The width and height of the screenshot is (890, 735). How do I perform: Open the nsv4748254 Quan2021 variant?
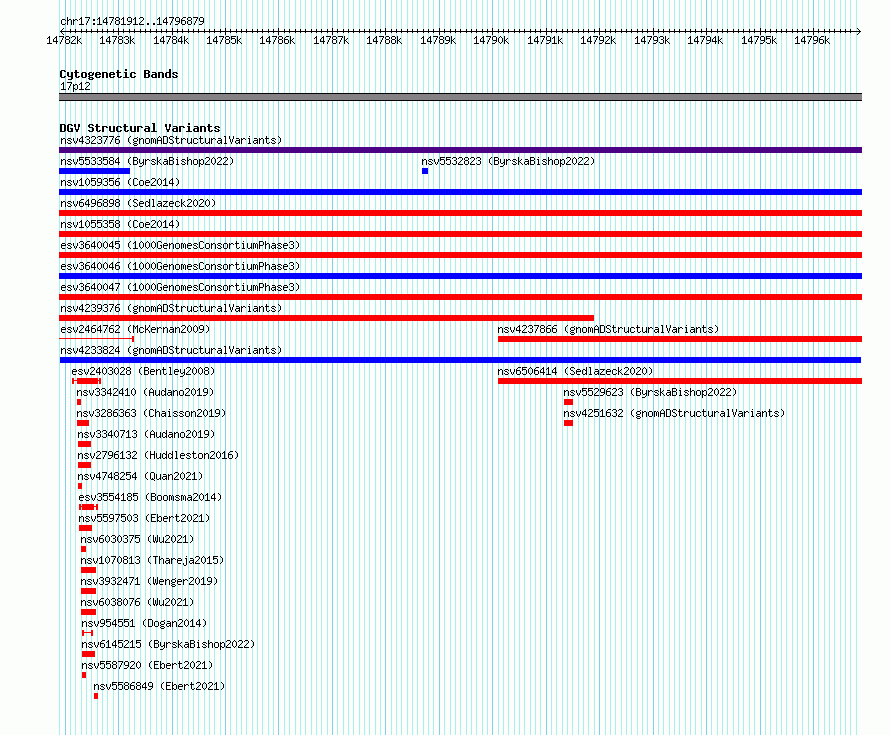pos(140,476)
